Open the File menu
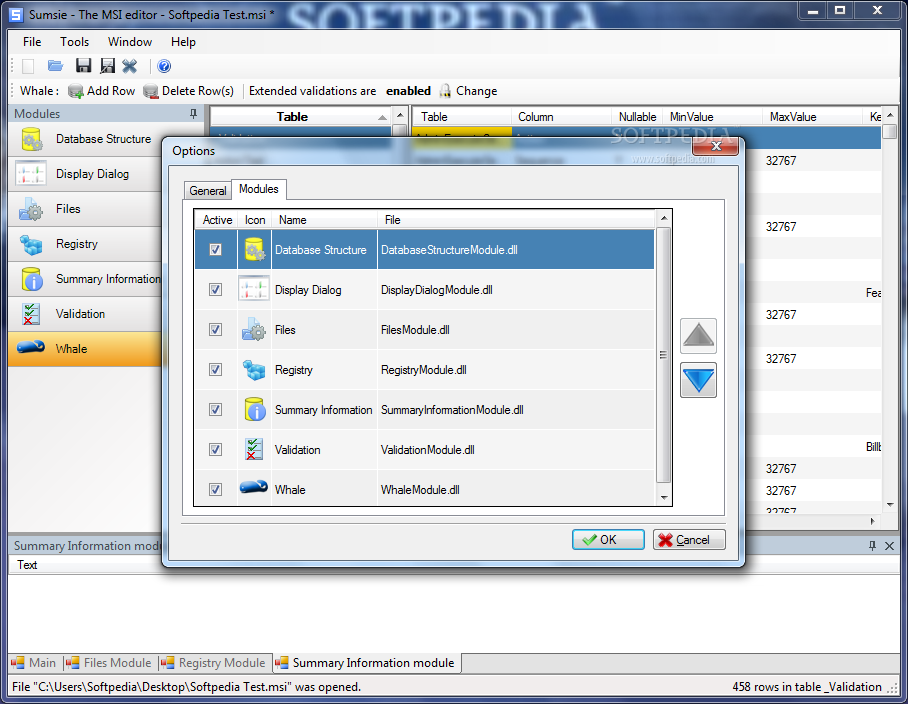The image size is (908, 704). 32,42
